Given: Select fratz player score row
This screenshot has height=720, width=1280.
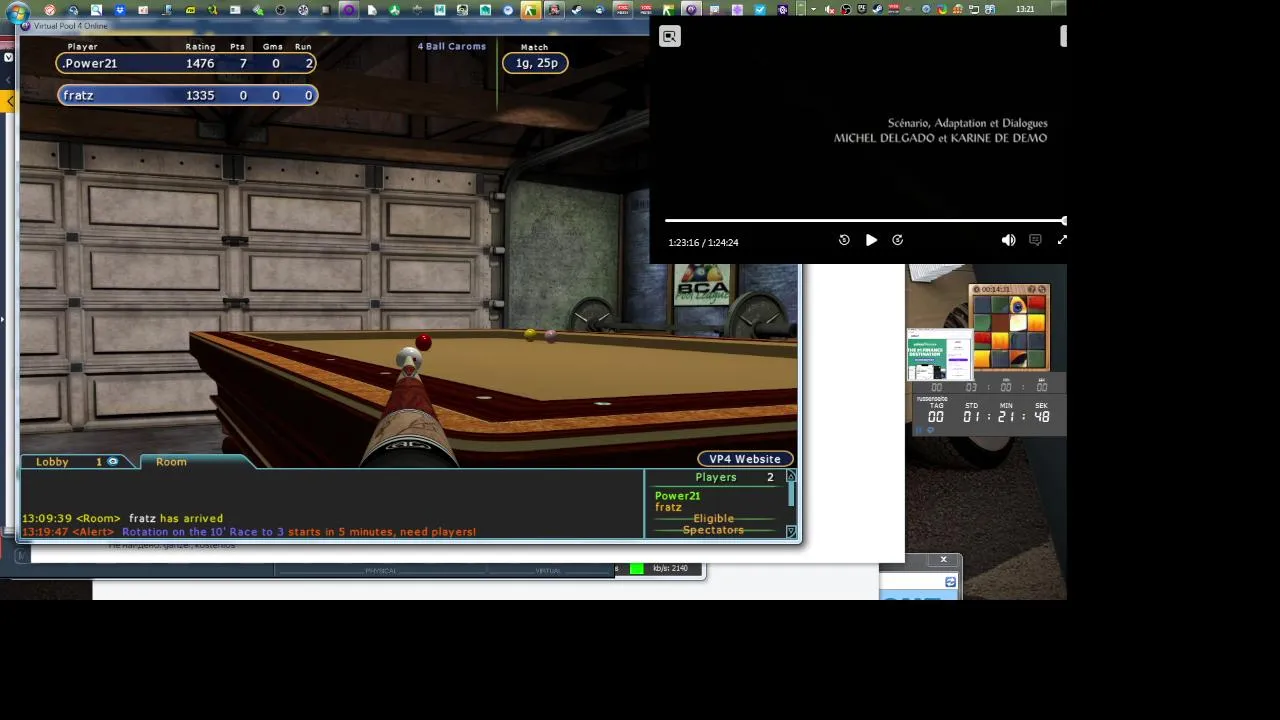Looking at the screenshot, I should 187,95.
